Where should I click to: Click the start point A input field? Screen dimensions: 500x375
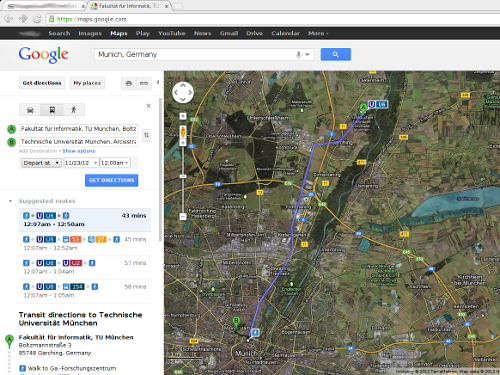pos(79,129)
